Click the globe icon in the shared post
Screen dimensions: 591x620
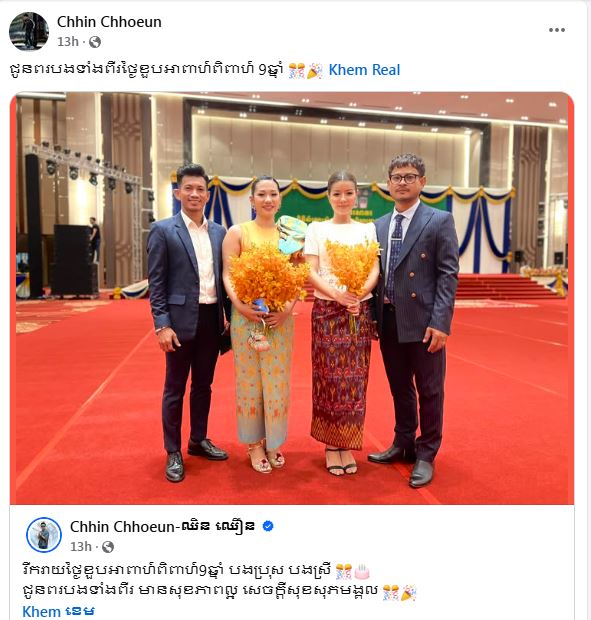tap(108, 547)
